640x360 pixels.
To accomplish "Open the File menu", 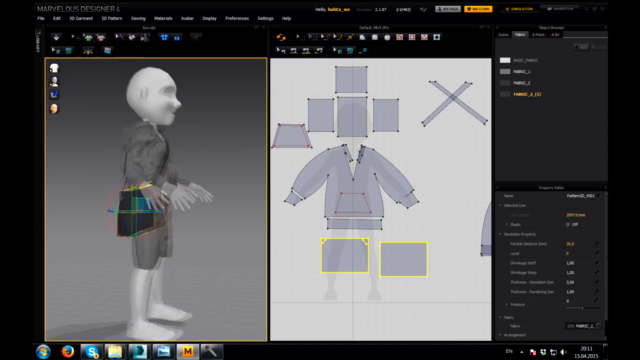I will 41,18.
